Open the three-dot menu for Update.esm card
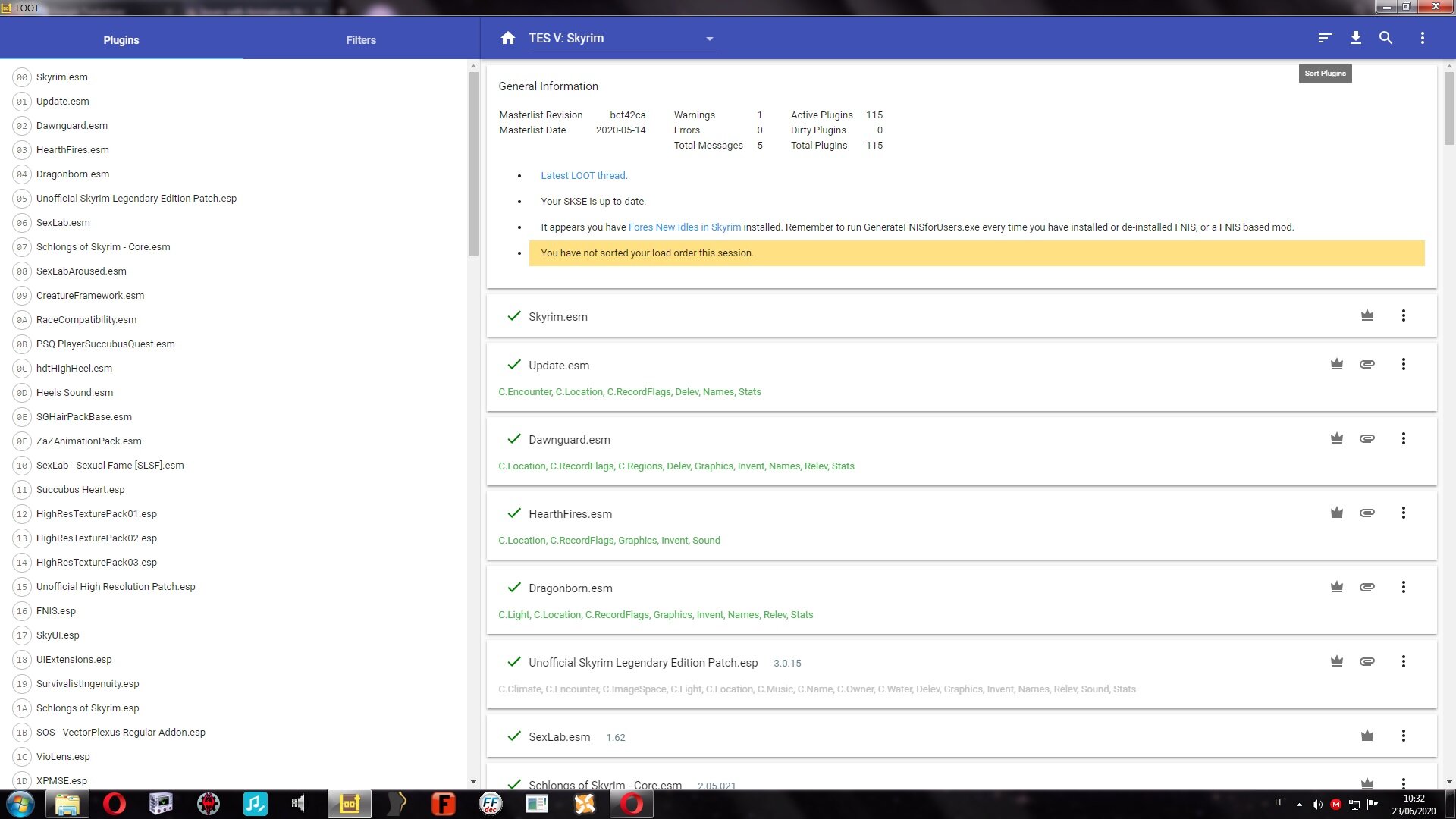The image size is (1456, 819). (x=1404, y=364)
